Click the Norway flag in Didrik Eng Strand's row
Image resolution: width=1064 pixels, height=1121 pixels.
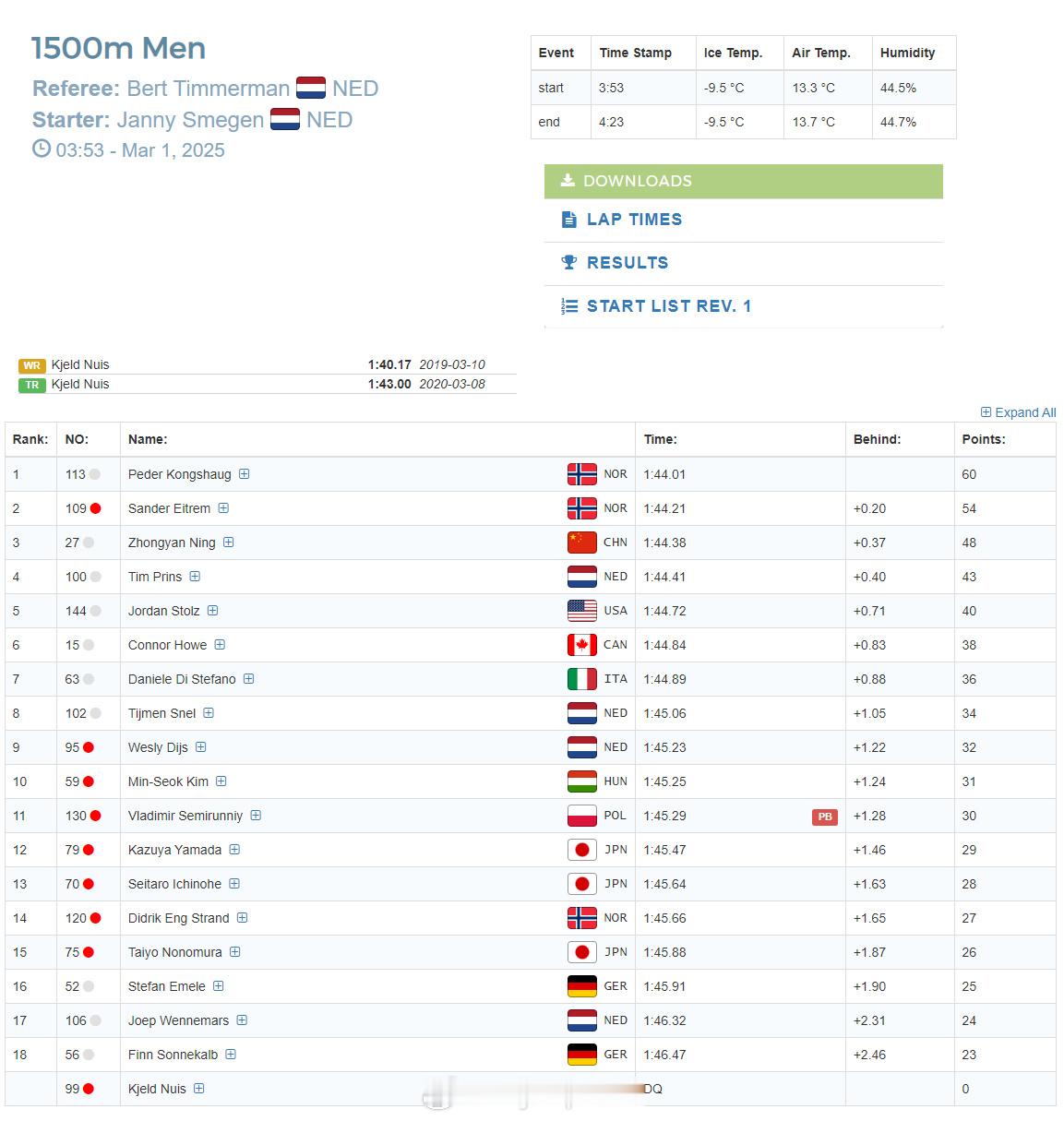click(582, 918)
